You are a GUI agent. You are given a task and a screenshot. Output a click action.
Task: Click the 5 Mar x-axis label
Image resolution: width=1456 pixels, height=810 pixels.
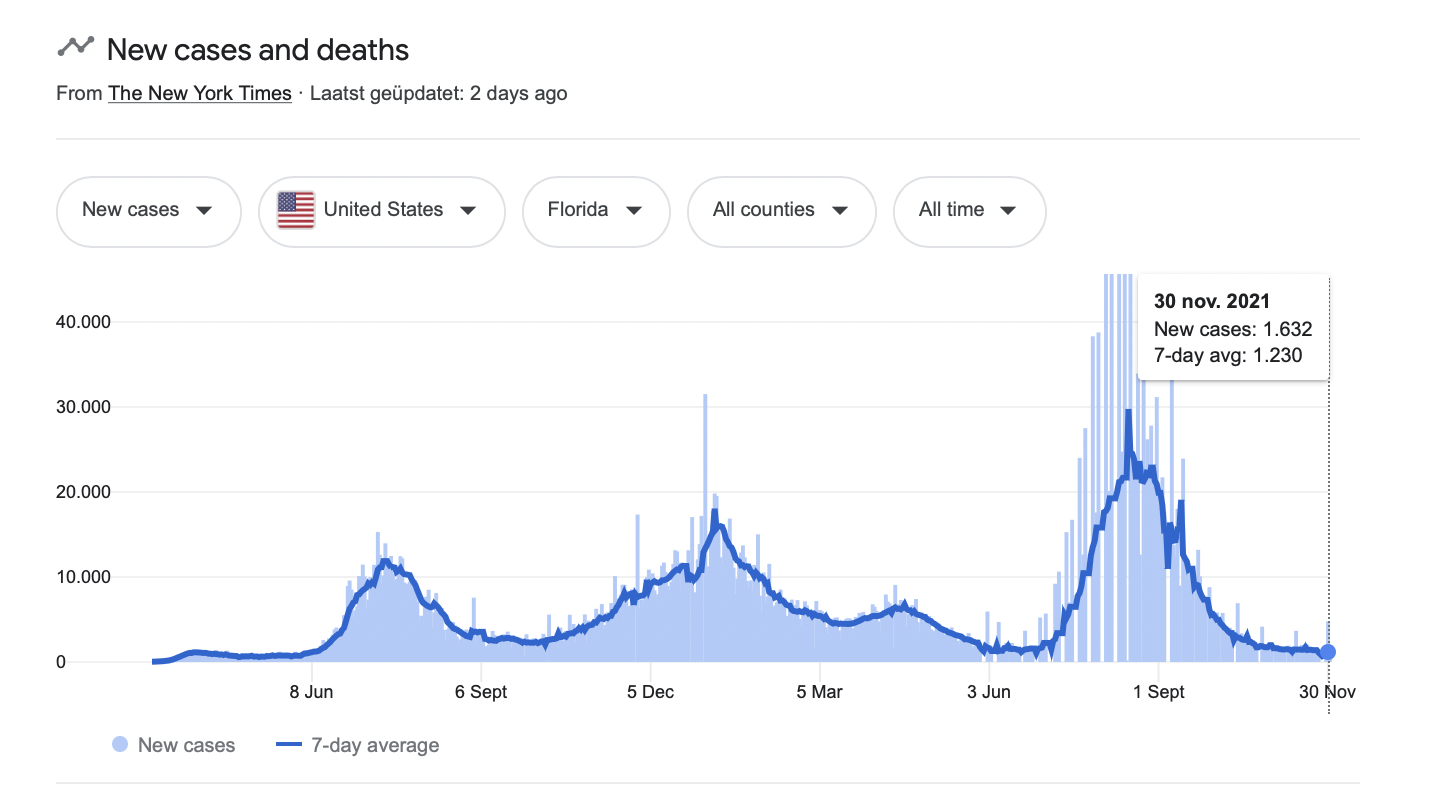coord(819,692)
